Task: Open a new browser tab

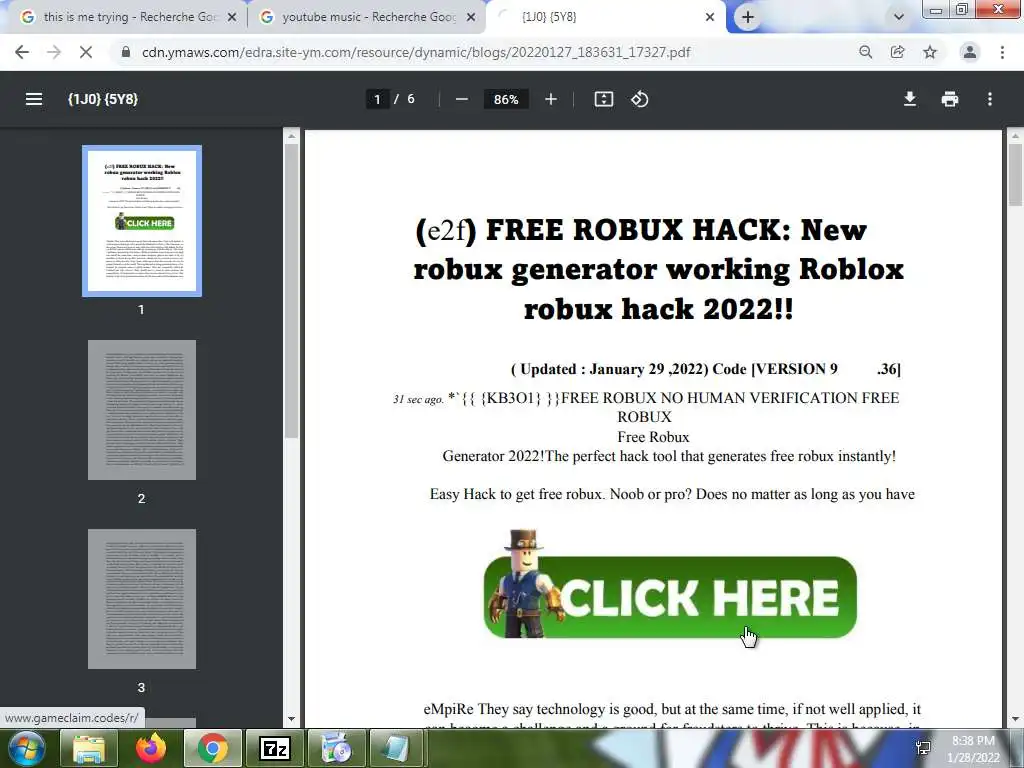Action: click(748, 18)
